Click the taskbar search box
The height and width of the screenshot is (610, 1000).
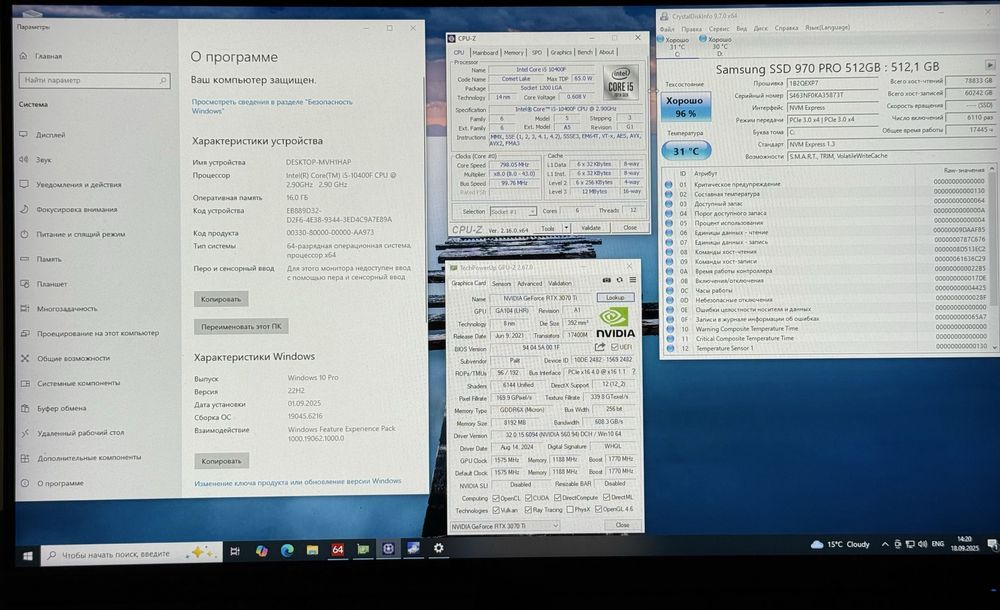pos(132,554)
